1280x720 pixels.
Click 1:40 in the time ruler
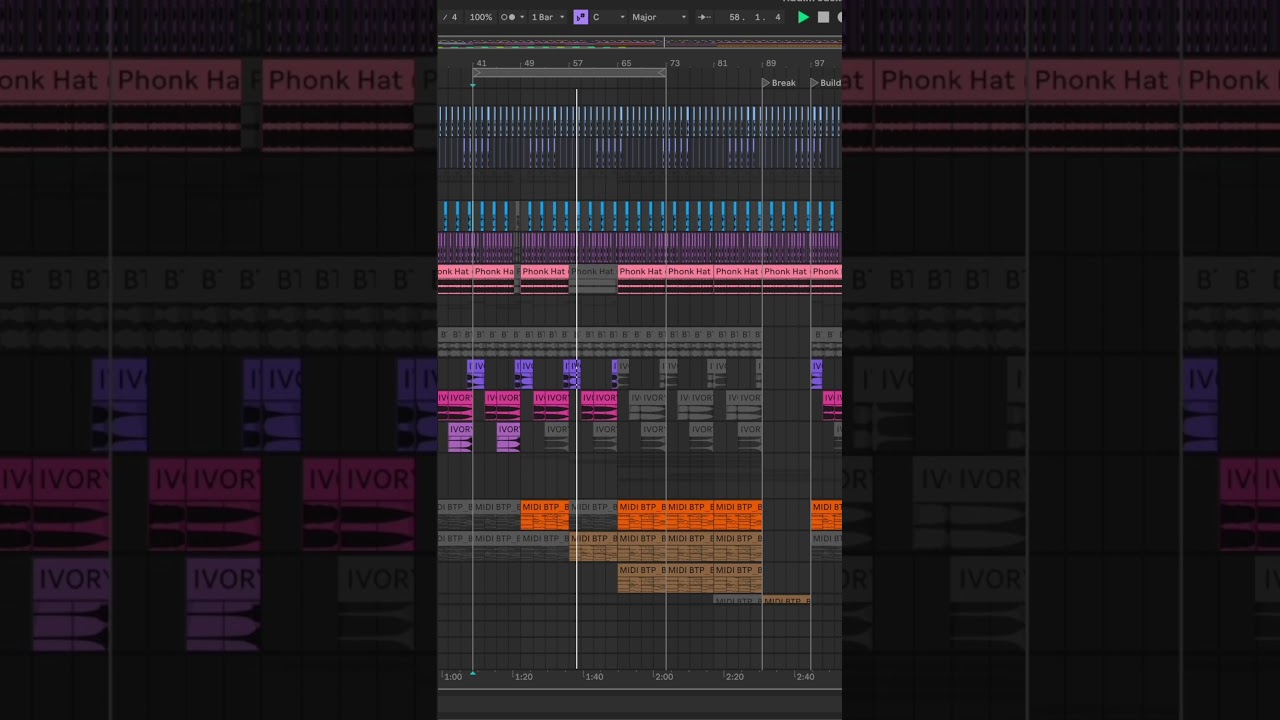point(594,677)
